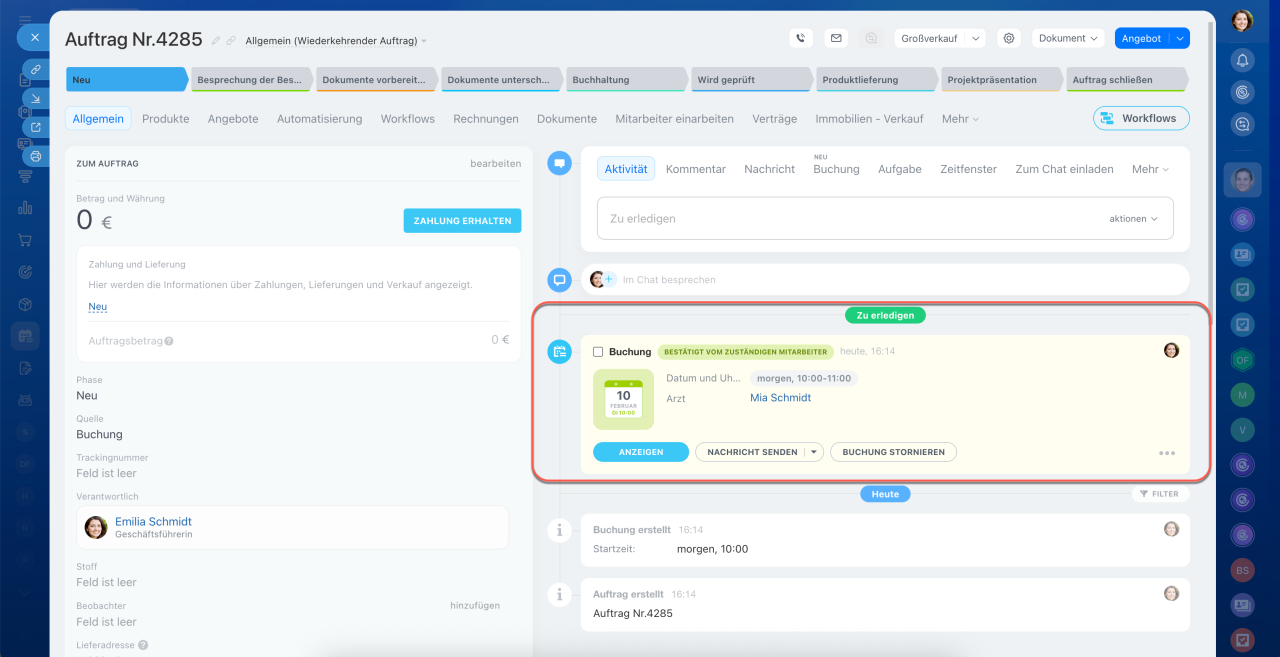Image resolution: width=1280 pixels, height=657 pixels.
Task: Tick the Buchung checkbox
Action: pos(598,352)
